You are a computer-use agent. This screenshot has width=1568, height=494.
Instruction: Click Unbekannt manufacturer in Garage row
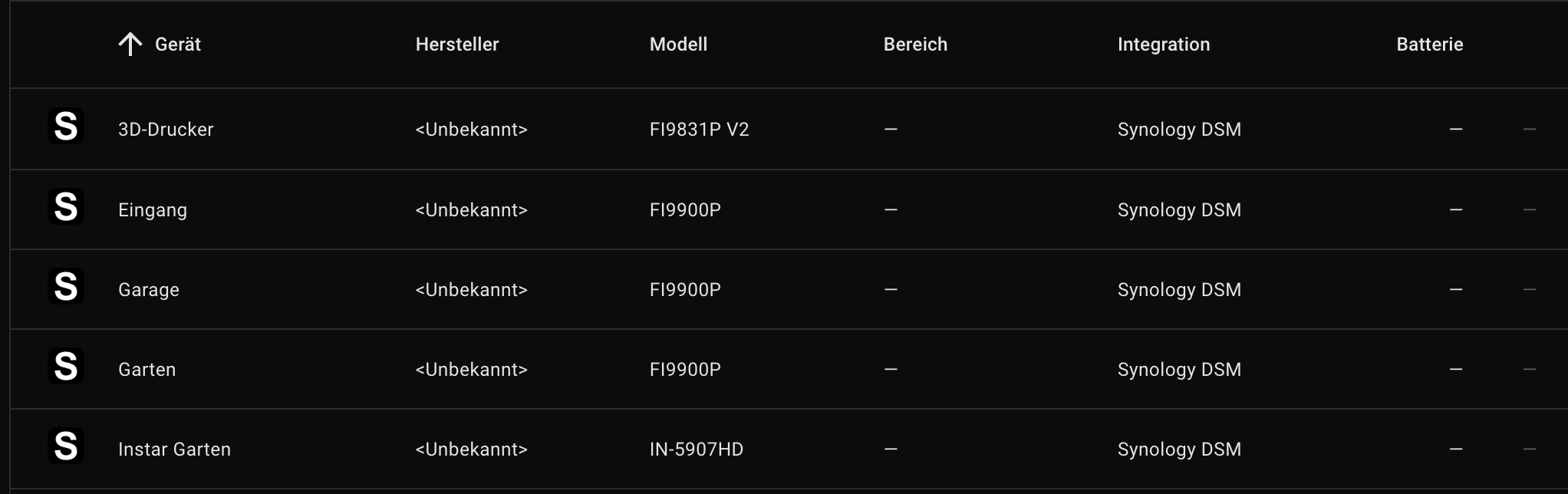(x=472, y=290)
